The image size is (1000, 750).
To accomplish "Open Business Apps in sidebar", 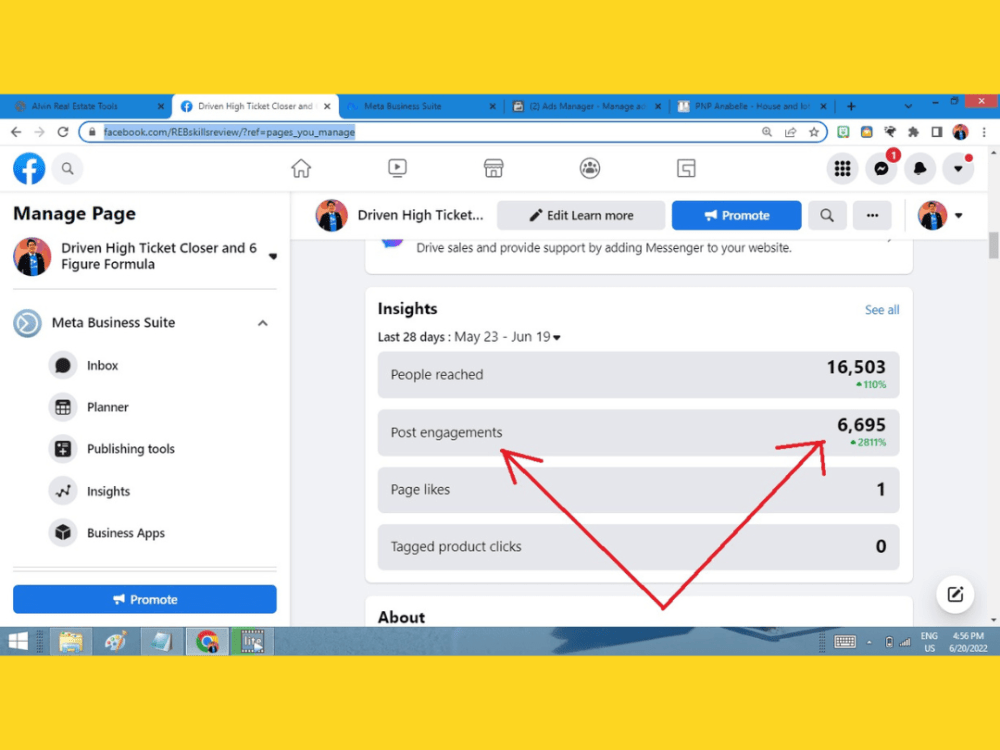I will tap(125, 533).
